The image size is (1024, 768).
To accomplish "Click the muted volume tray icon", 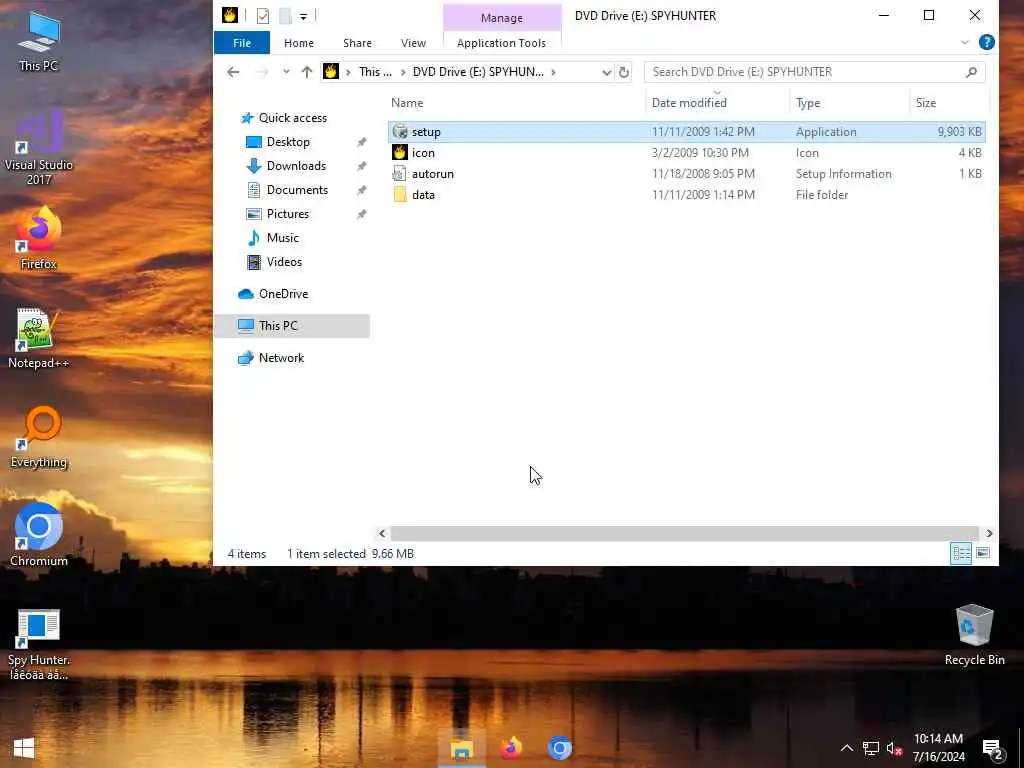I will click(894, 748).
